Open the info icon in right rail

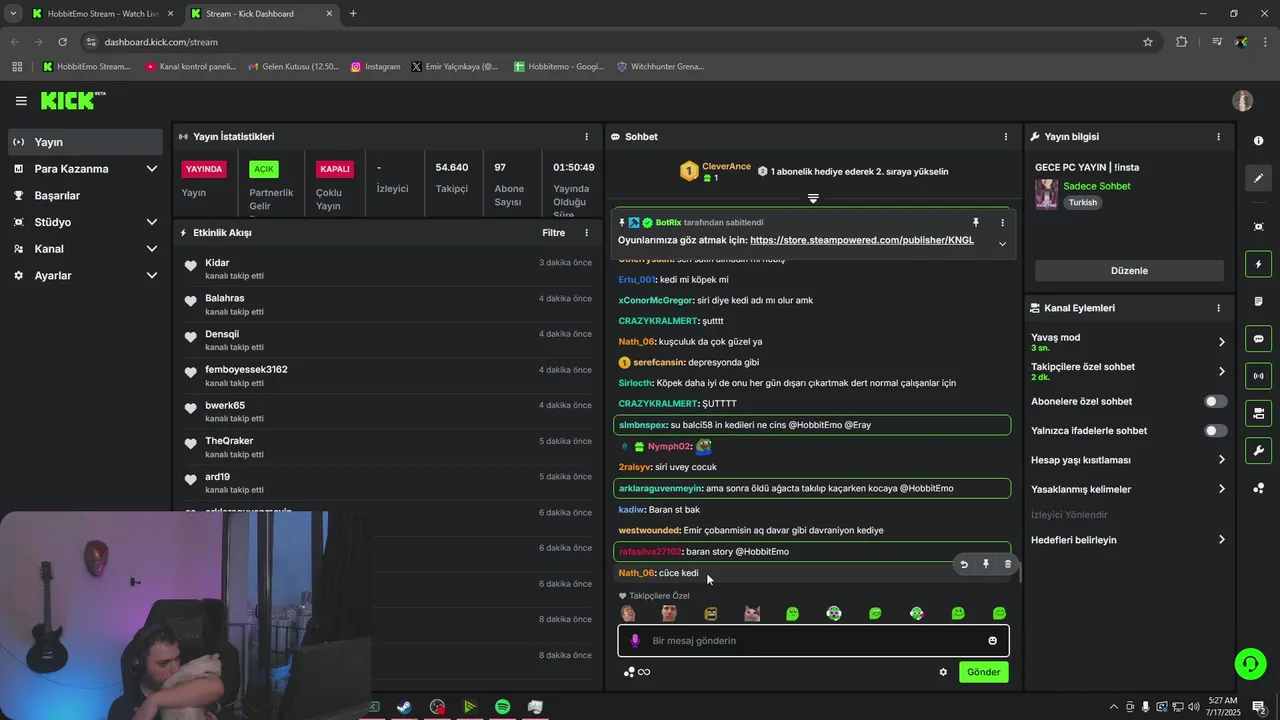pyautogui.click(x=1258, y=141)
